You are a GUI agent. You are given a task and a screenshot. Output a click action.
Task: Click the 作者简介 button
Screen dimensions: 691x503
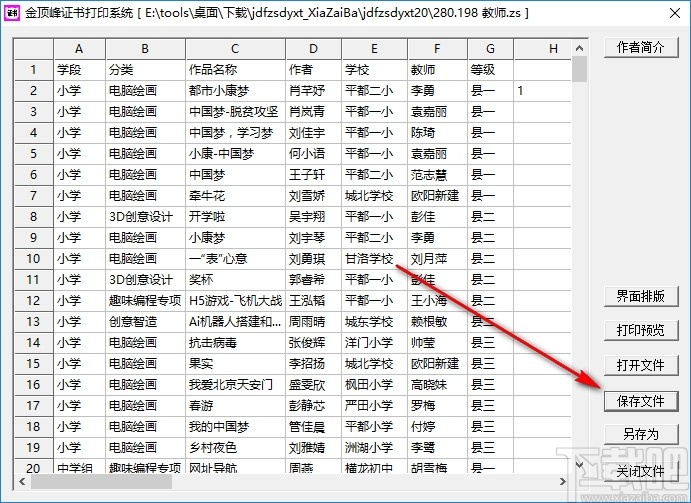(641, 47)
